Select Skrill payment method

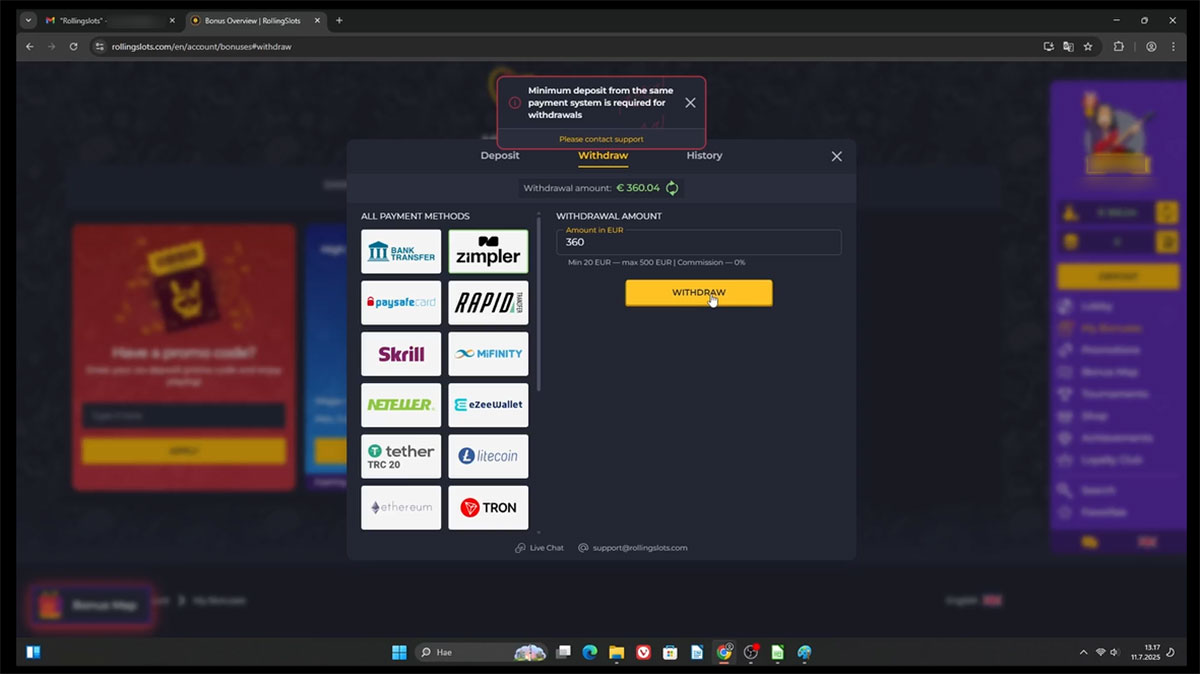[401, 353]
